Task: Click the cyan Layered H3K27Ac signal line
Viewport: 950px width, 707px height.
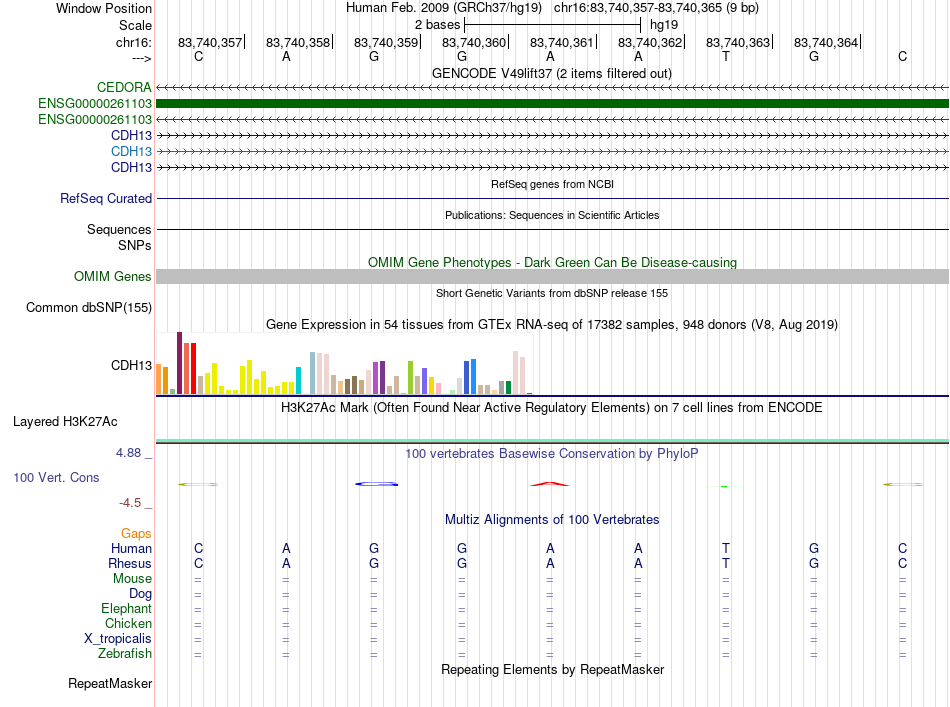Action: (x=552, y=440)
